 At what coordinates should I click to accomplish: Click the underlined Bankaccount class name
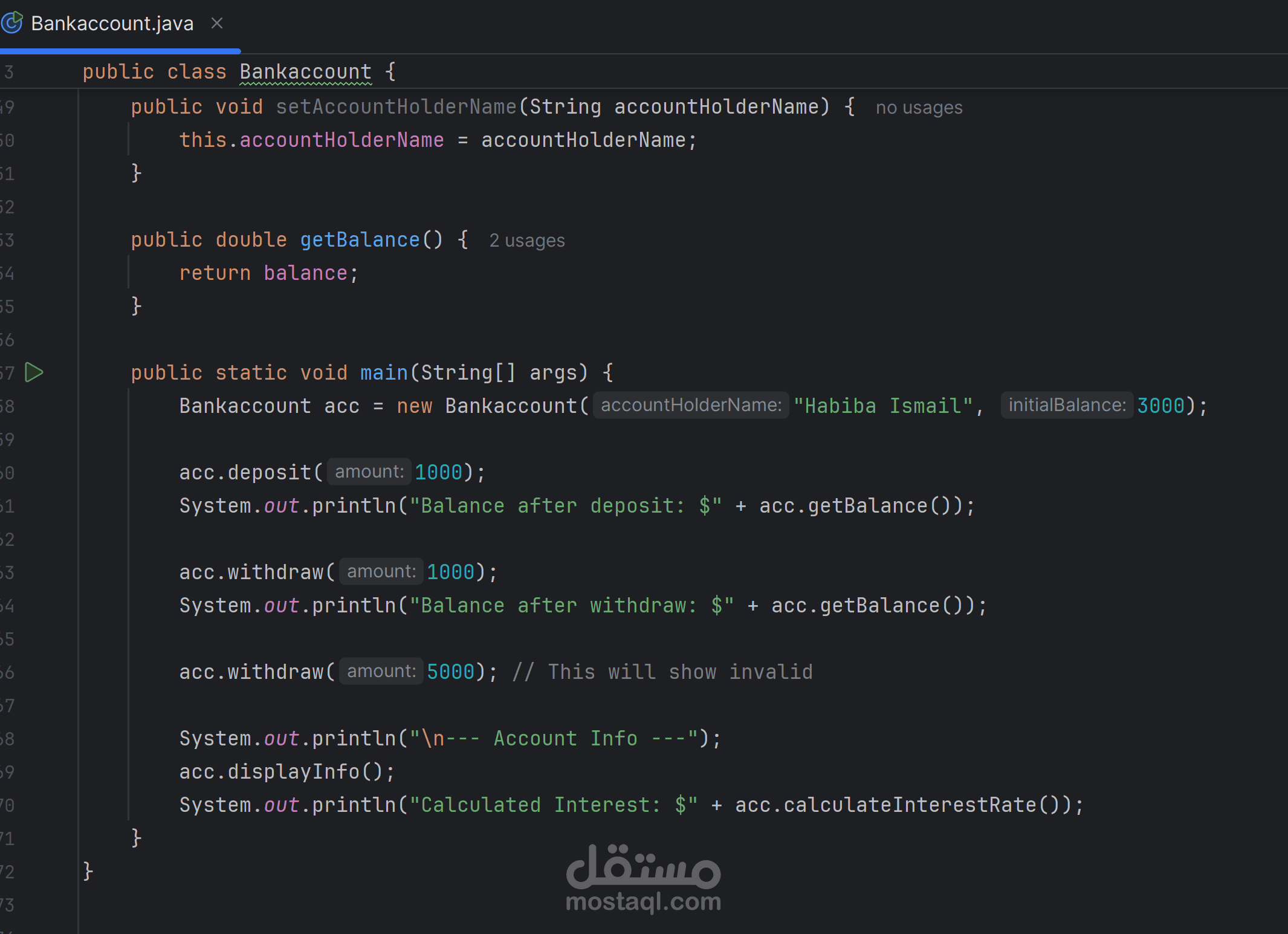(305, 72)
